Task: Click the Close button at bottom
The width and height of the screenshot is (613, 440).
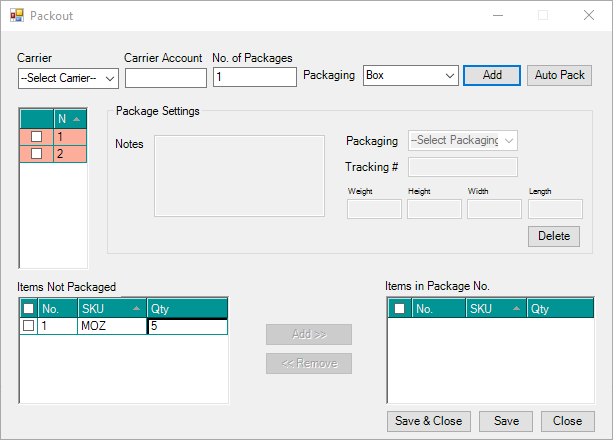Action: [x=567, y=421]
